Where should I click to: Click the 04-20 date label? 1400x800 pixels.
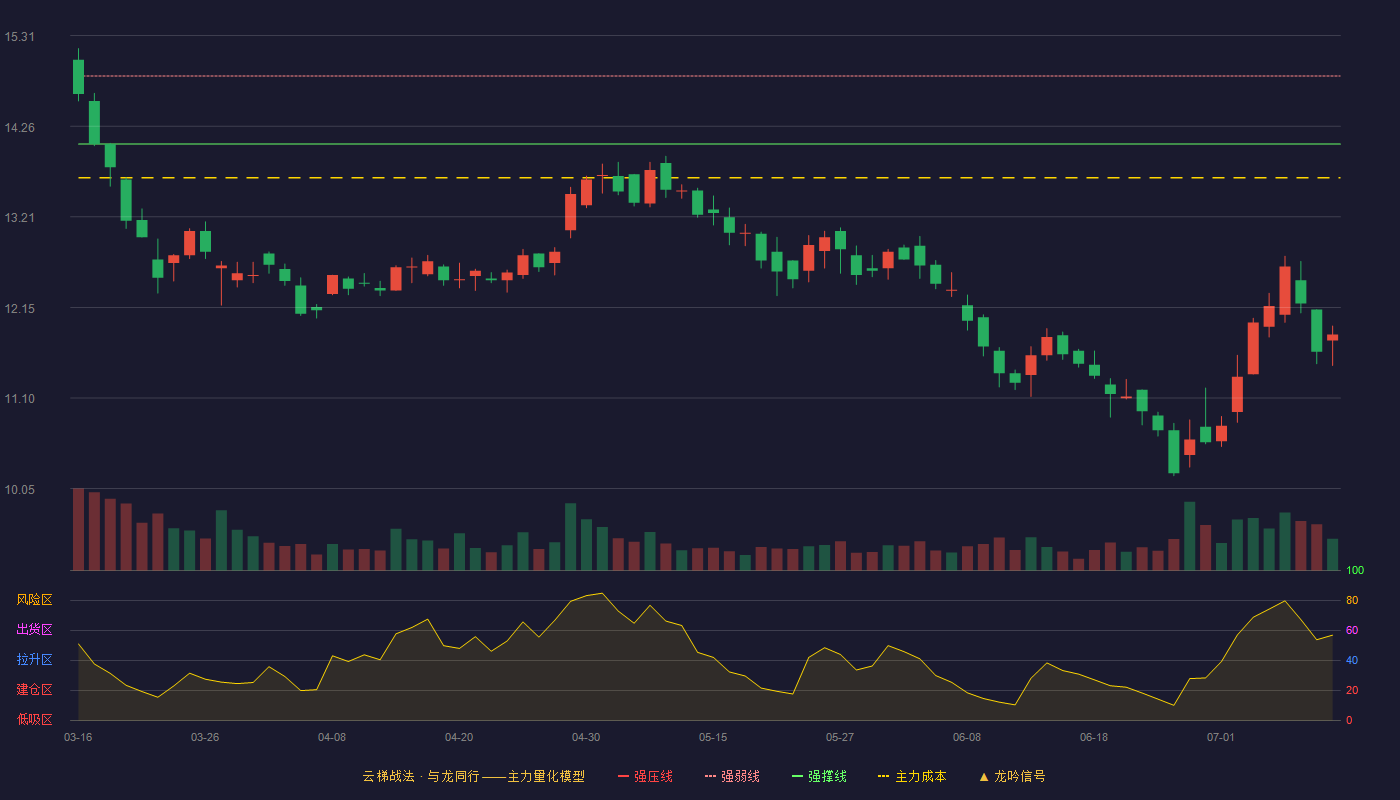click(459, 737)
